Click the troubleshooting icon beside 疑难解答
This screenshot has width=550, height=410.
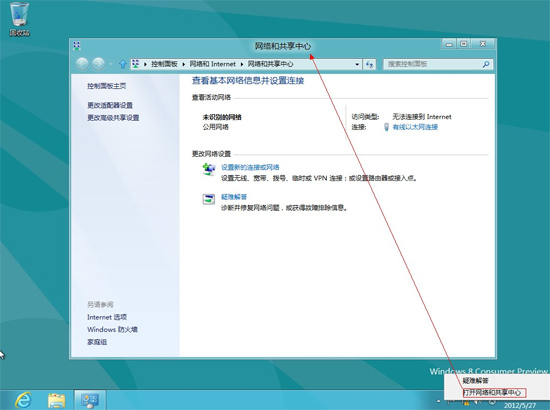[209, 199]
